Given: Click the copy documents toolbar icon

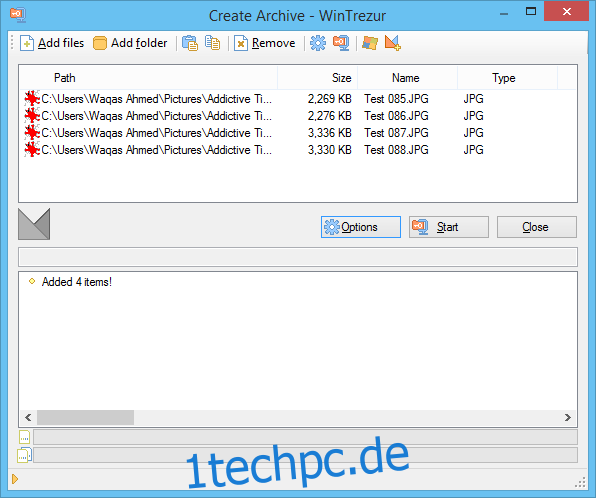Looking at the screenshot, I should click(212, 43).
